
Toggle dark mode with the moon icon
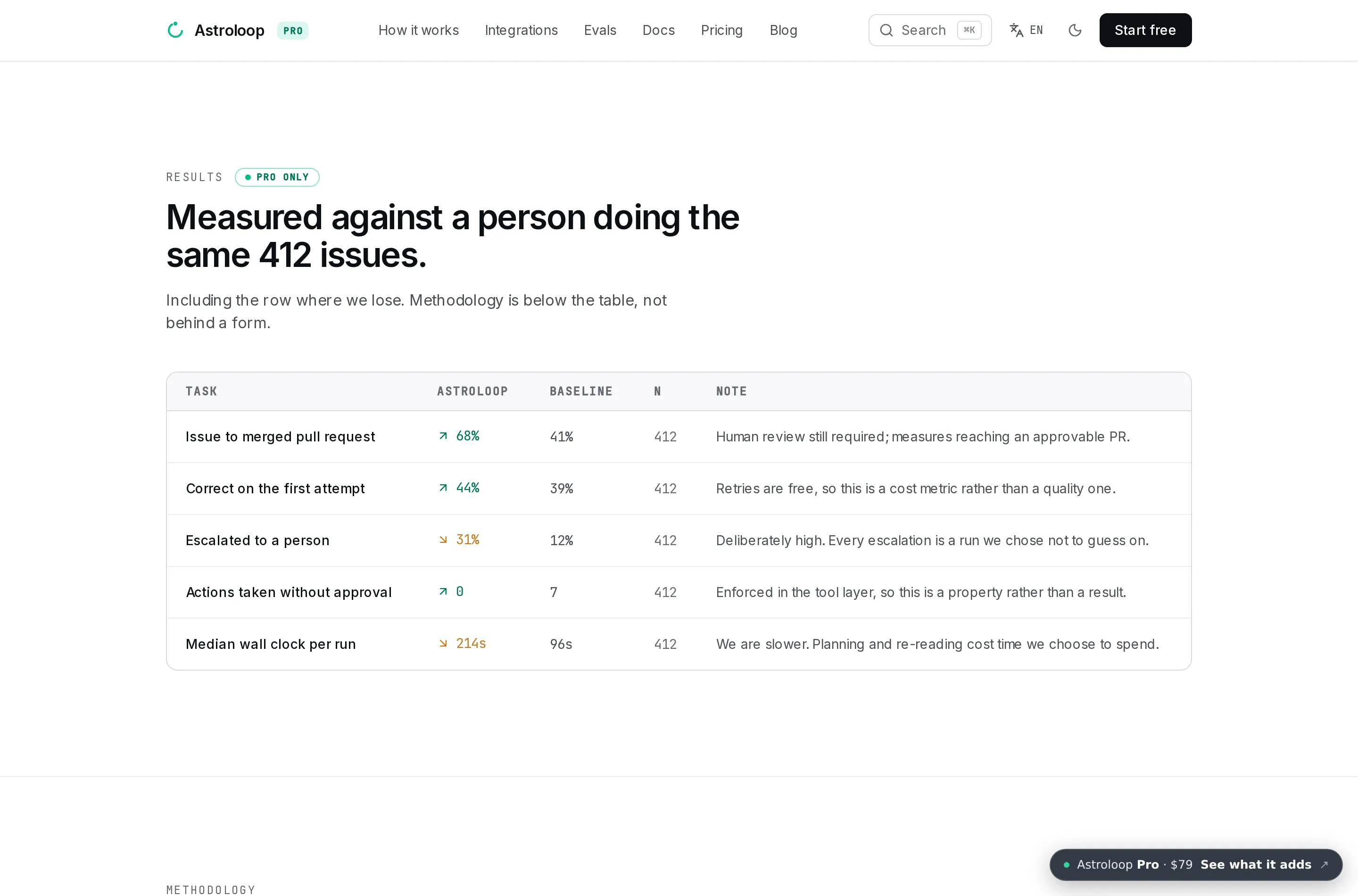1075,30
